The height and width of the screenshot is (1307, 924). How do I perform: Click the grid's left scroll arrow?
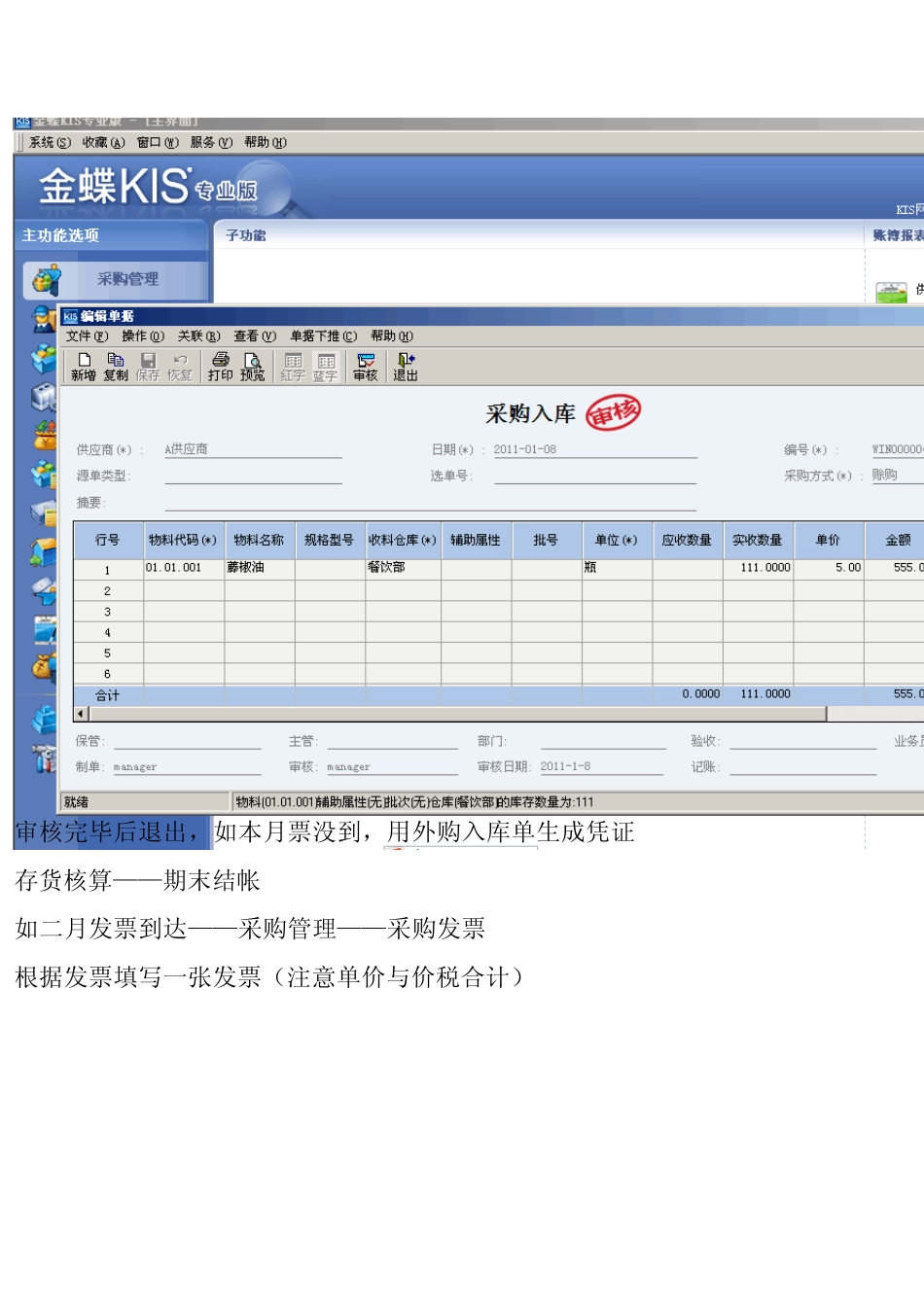coord(81,714)
